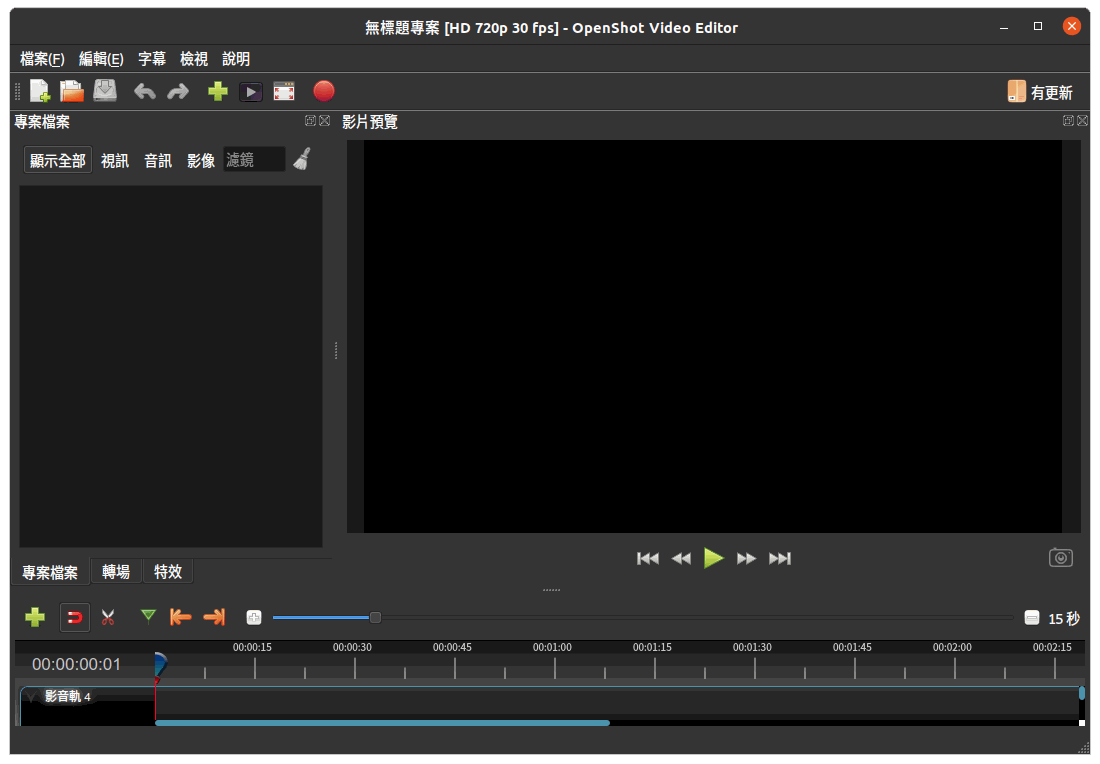Screen dimensions: 1100x764
Task: Open the 檢視 menu
Action: [194, 59]
